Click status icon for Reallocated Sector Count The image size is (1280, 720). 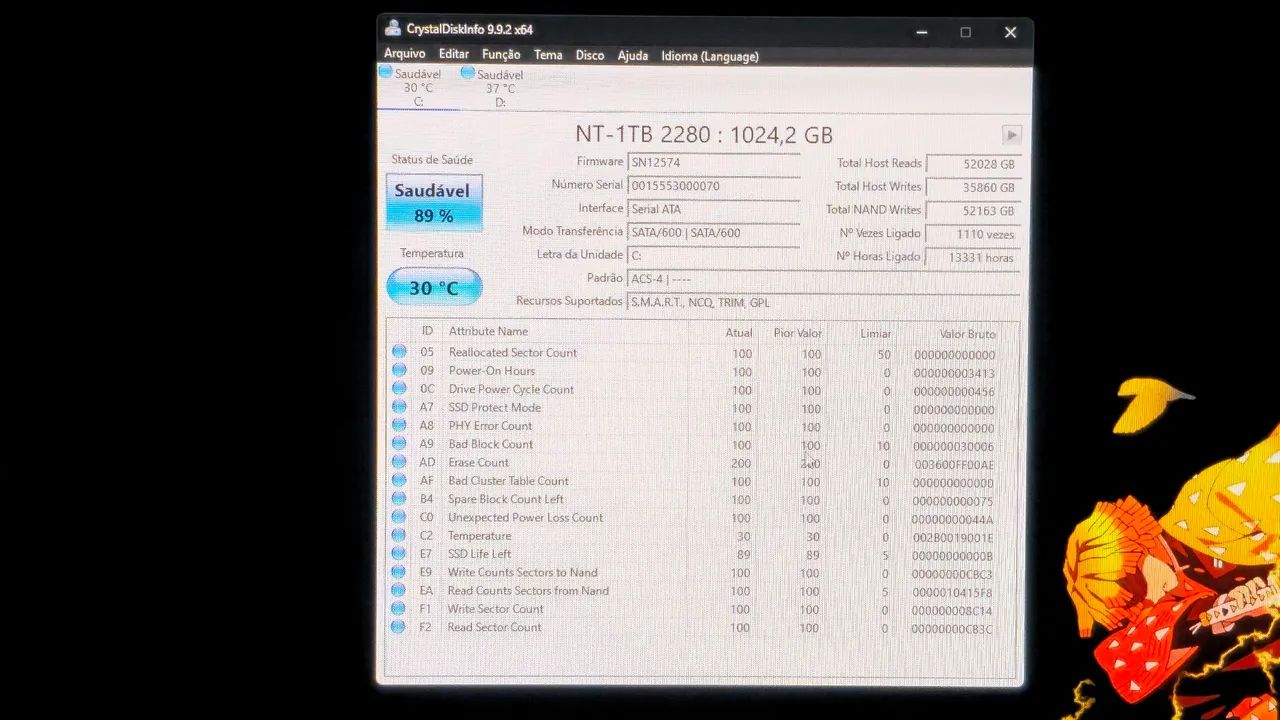[x=399, y=351]
